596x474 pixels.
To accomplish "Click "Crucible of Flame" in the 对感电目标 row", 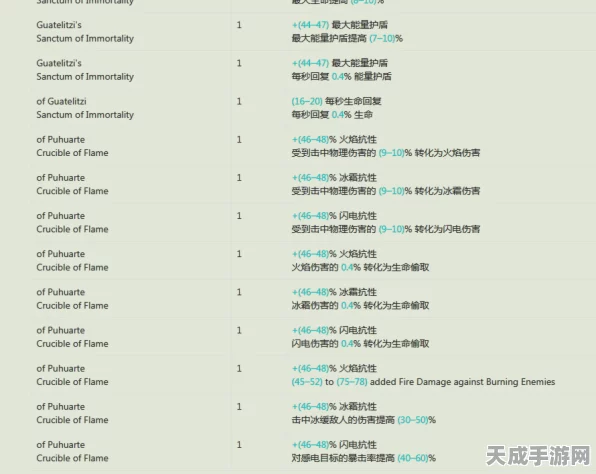I will tap(72, 458).
